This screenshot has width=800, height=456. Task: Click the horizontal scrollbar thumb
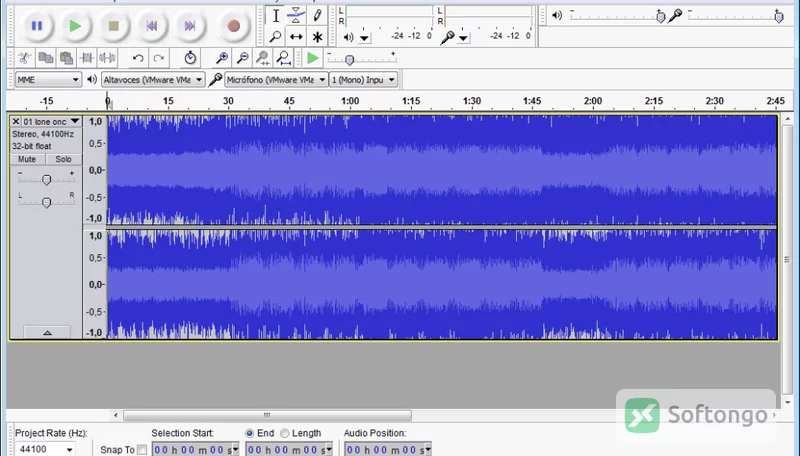pos(267,415)
